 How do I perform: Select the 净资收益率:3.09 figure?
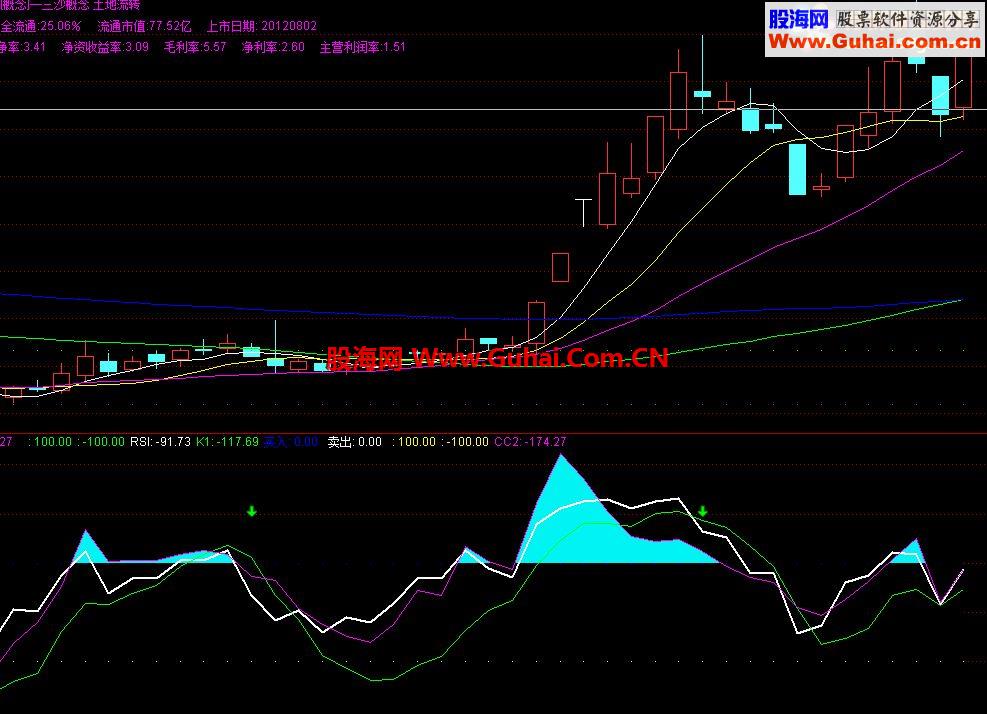[x=105, y=47]
